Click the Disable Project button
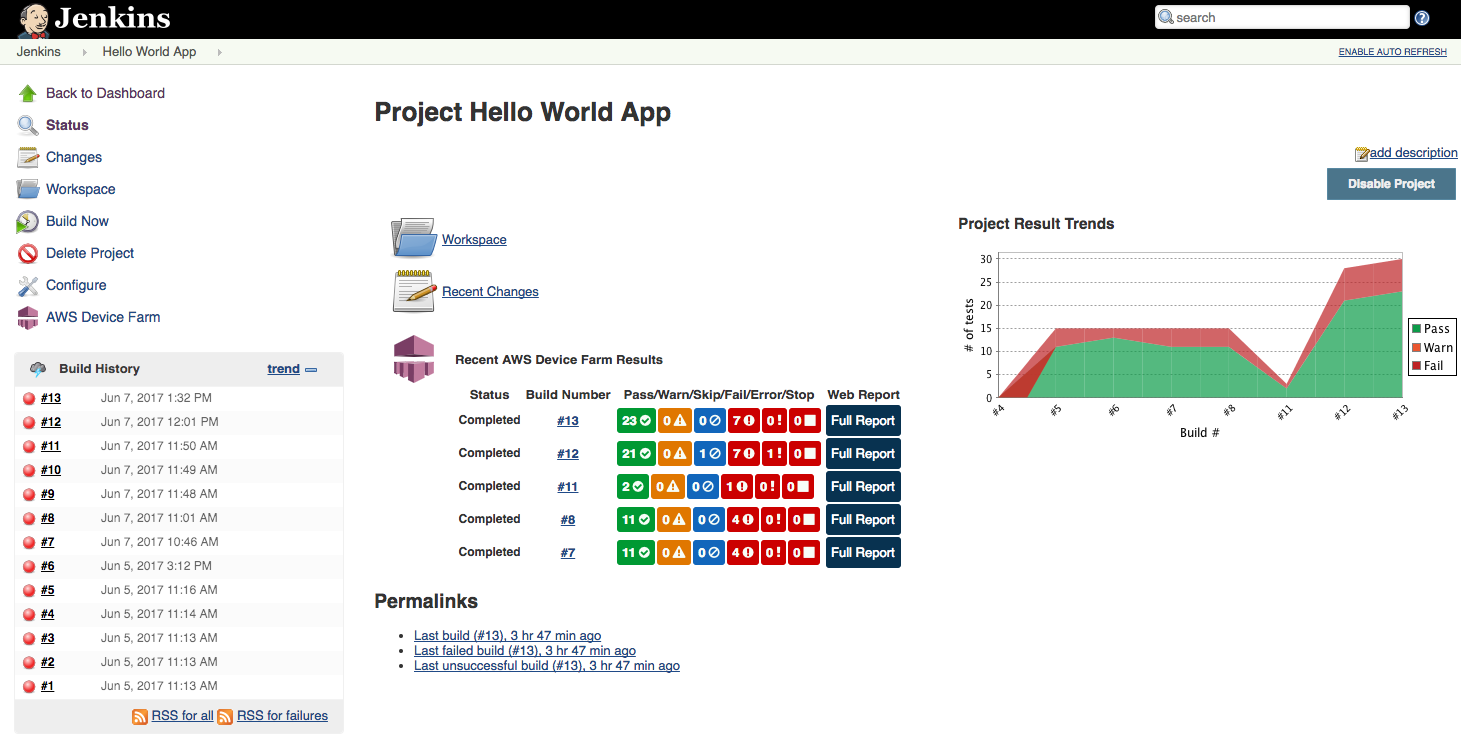The width and height of the screenshot is (1461, 750). coord(1391,184)
